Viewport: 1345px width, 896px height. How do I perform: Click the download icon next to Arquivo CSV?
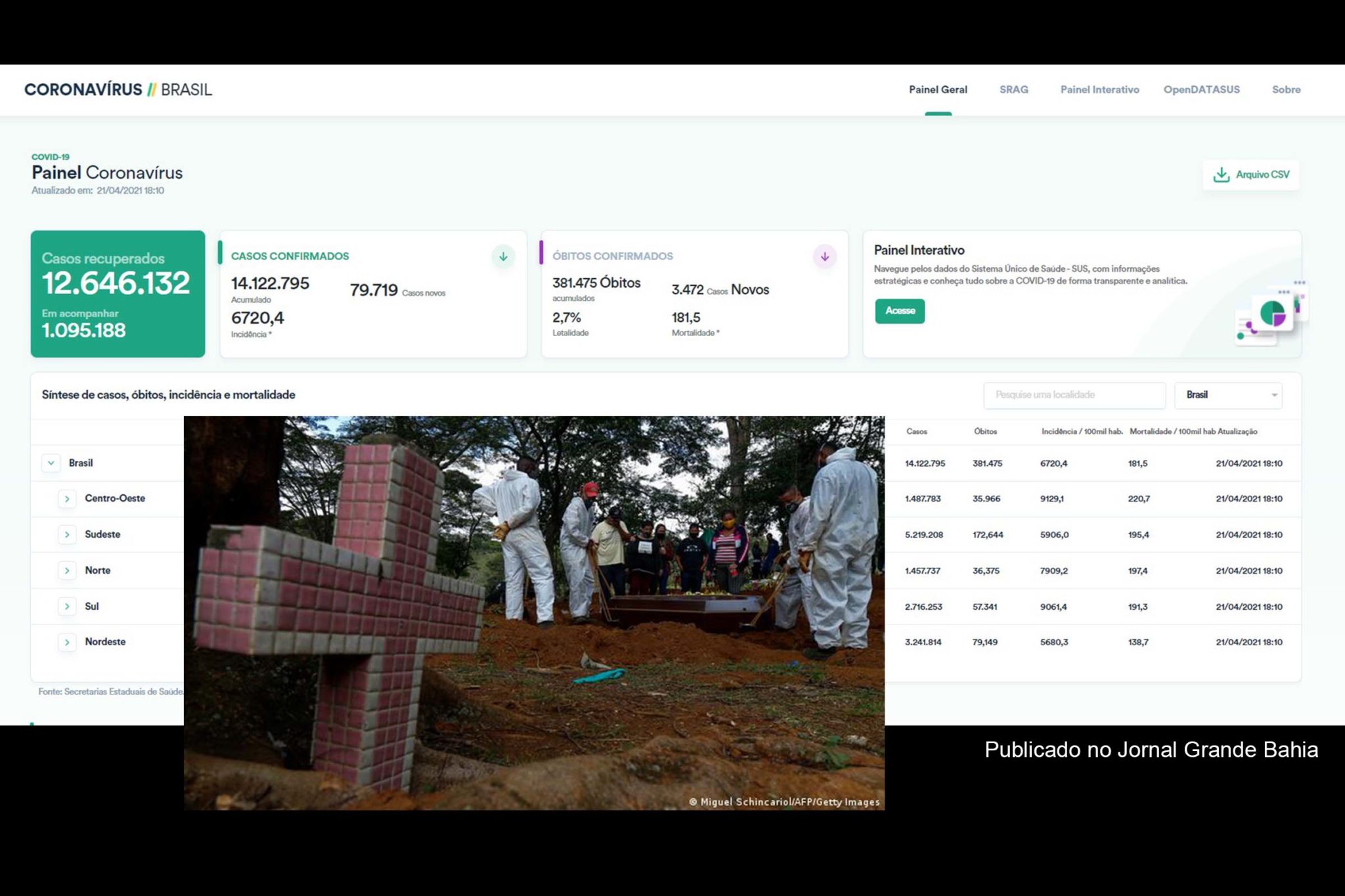(x=1221, y=175)
